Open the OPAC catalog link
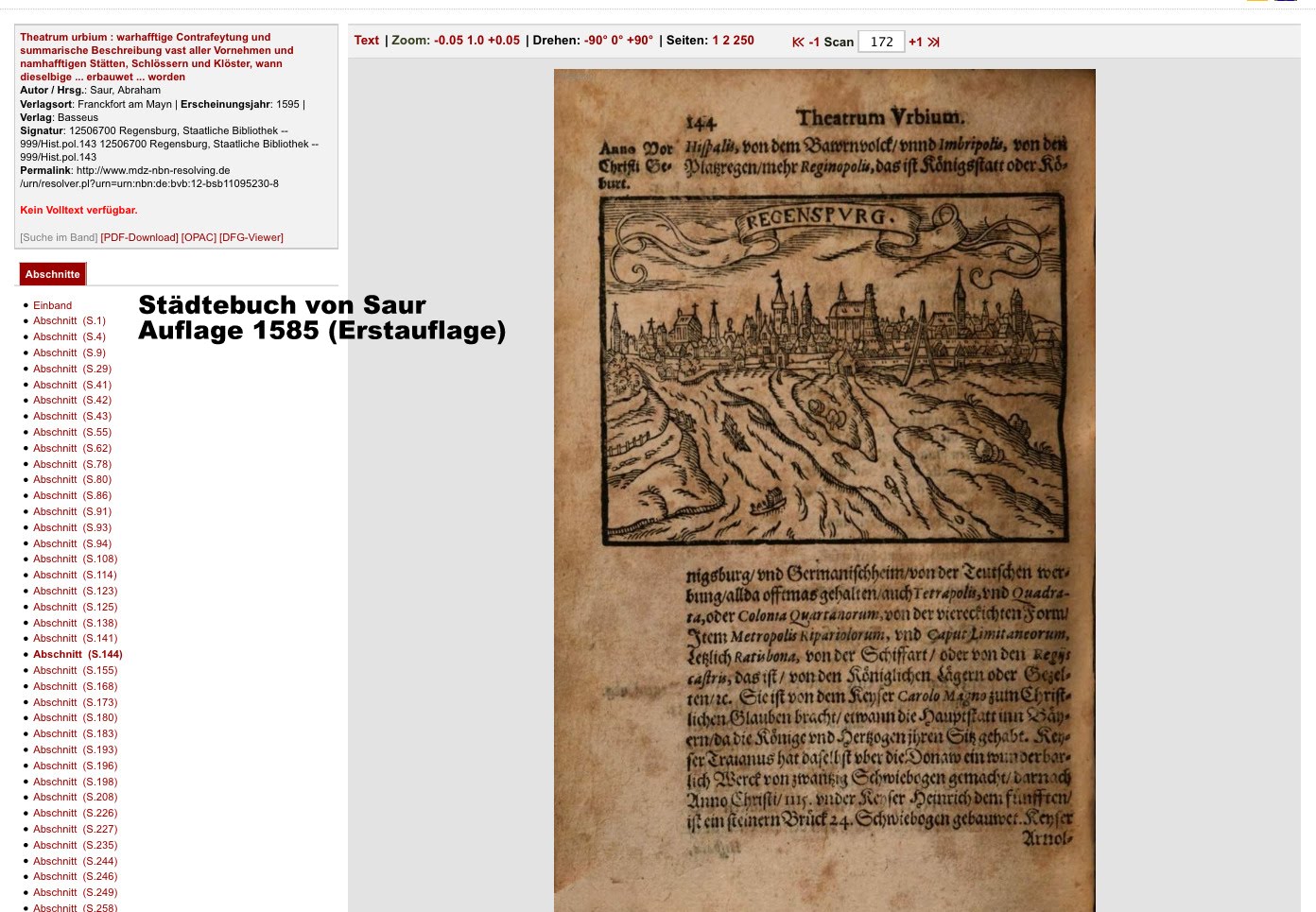1316x912 pixels. [x=199, y=237]
